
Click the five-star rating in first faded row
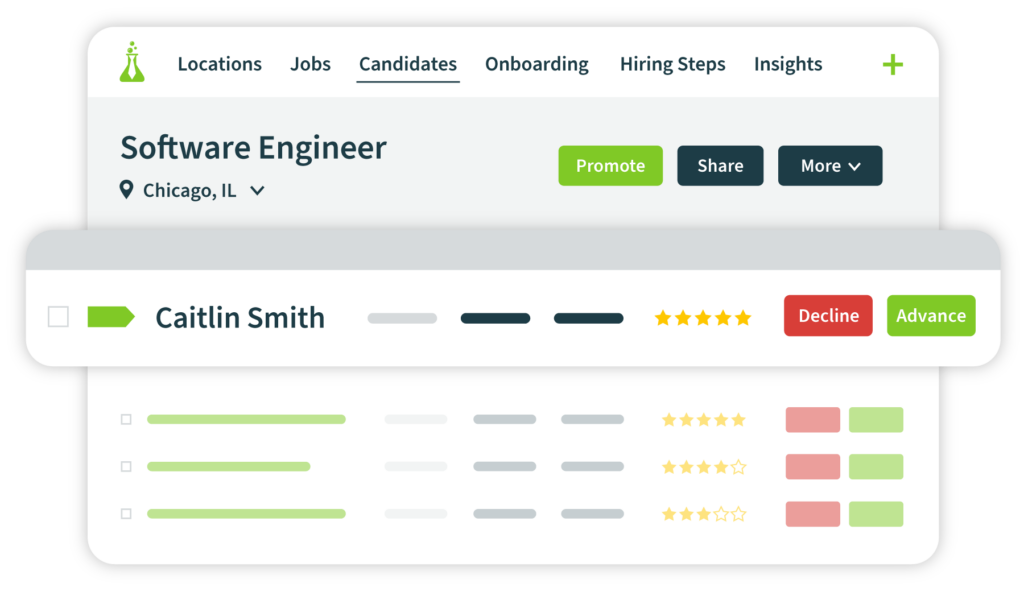[x=703, y=420]
